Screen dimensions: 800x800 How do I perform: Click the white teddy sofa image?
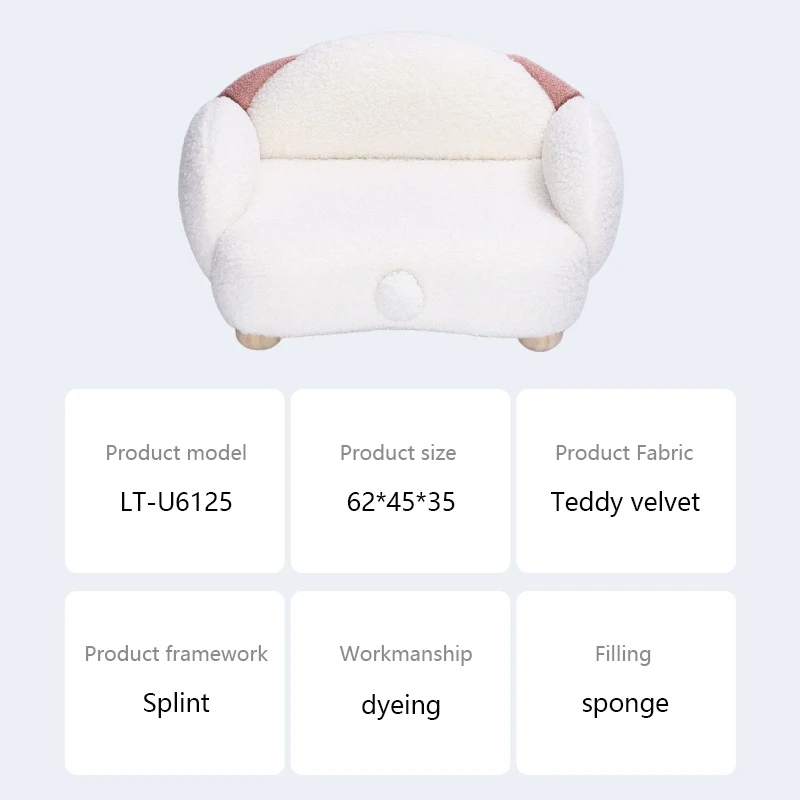(401, 191)
